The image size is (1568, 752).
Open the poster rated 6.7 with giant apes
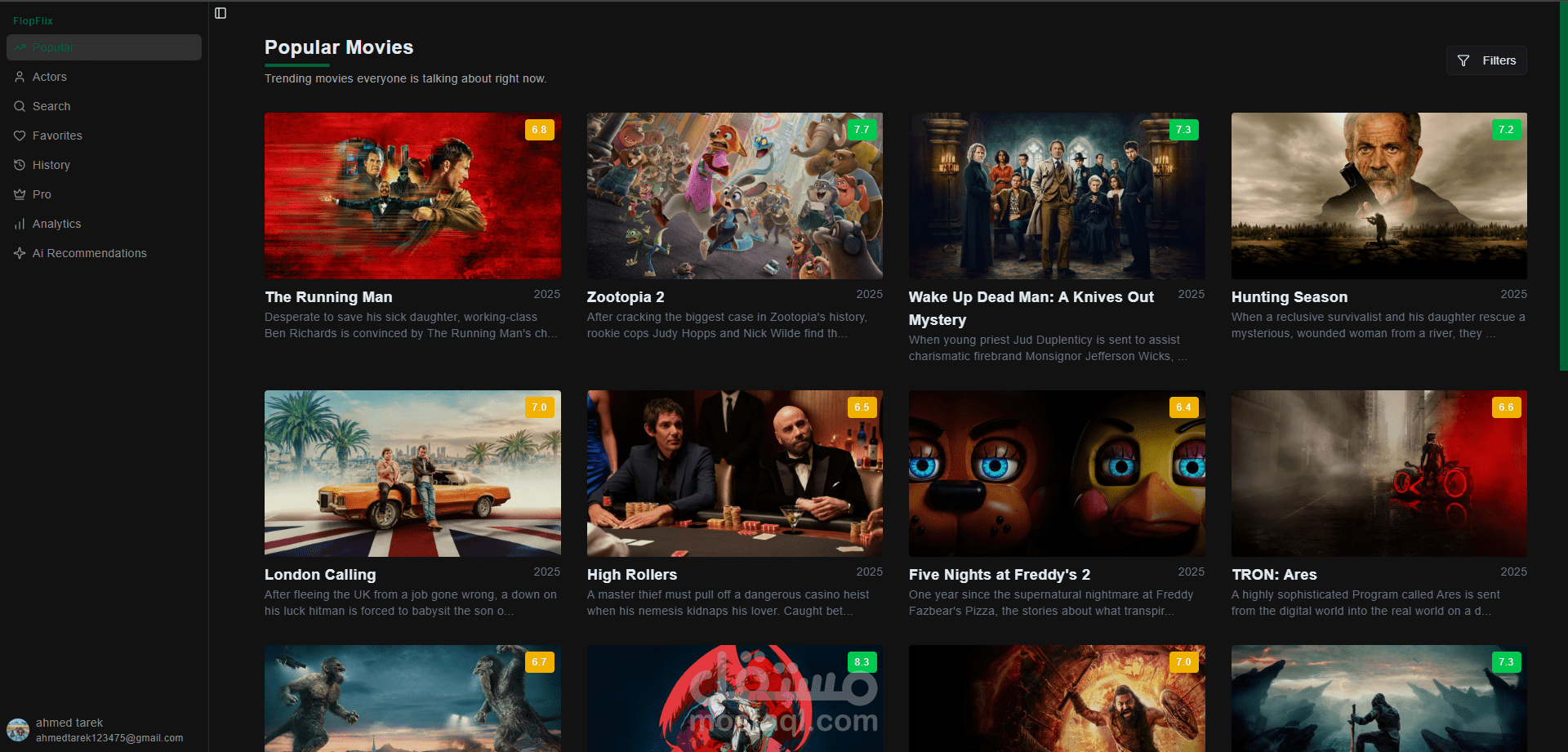(412, 699)
